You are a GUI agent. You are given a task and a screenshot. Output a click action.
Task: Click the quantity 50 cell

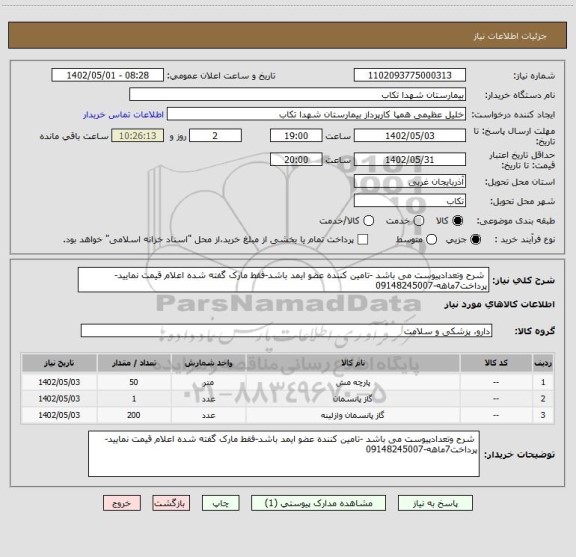tap(134, 382)
